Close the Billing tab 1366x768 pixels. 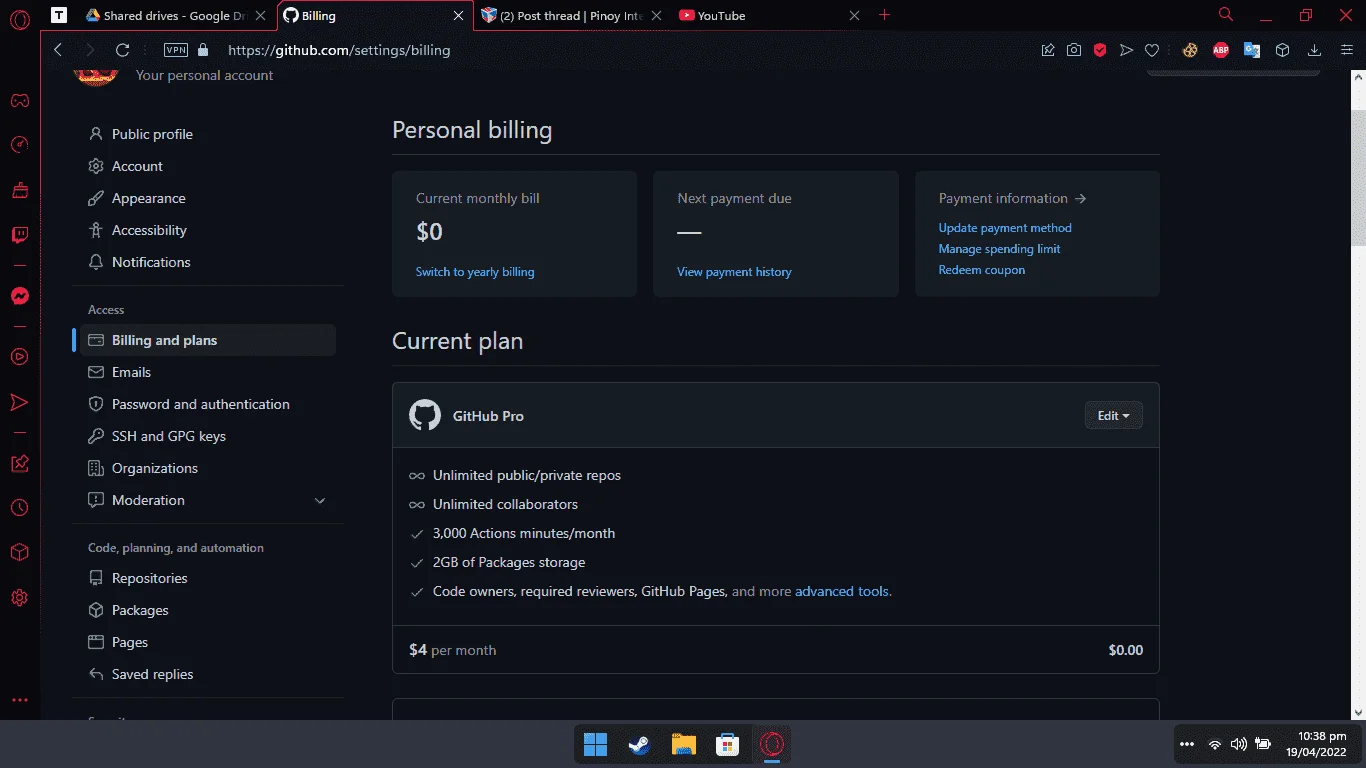click(459, 15)
